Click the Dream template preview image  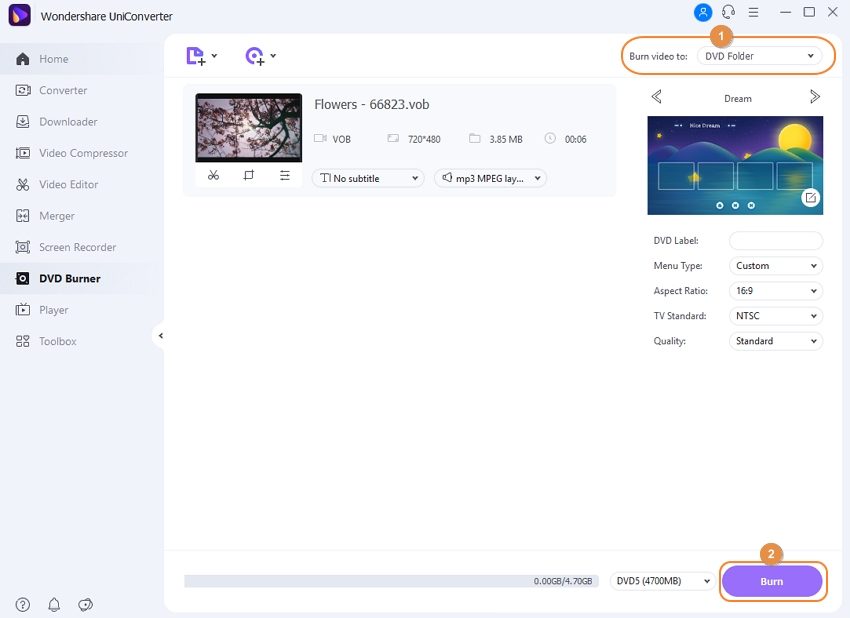[735, 165]
